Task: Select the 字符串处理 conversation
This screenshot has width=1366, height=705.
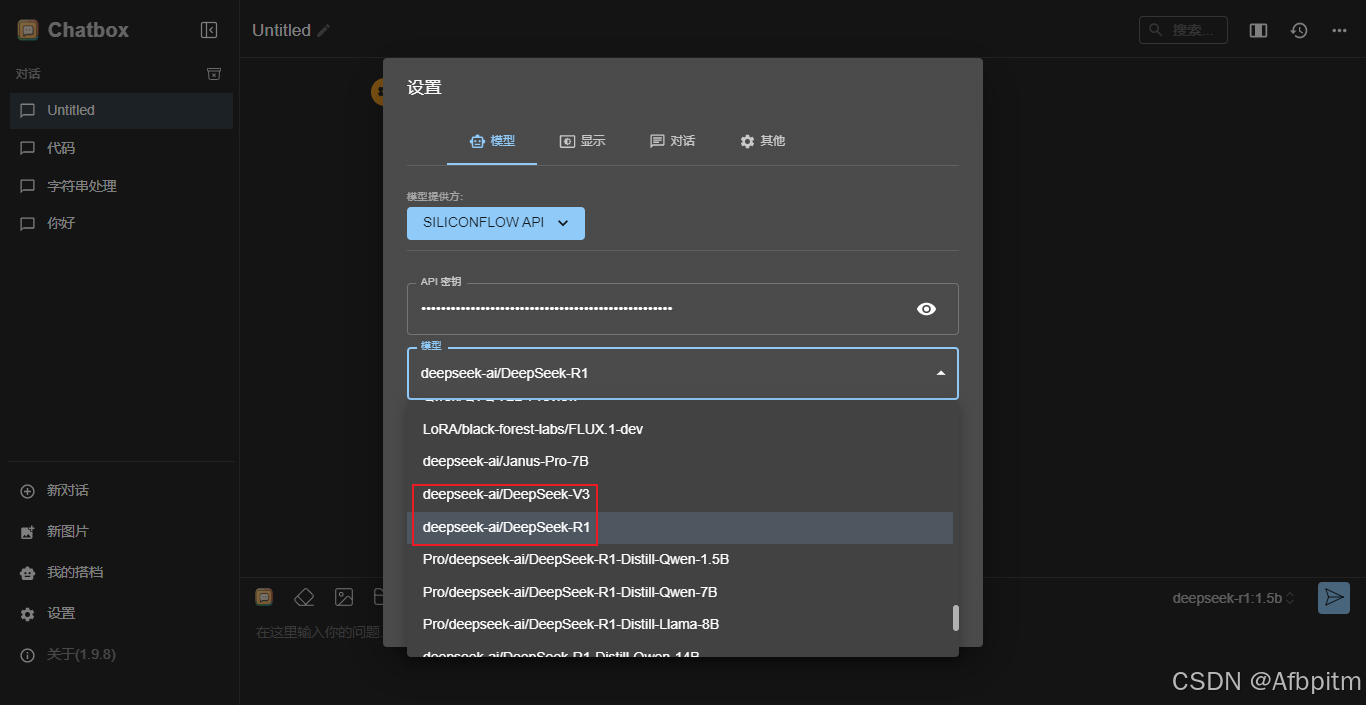Action: [121, 186]
